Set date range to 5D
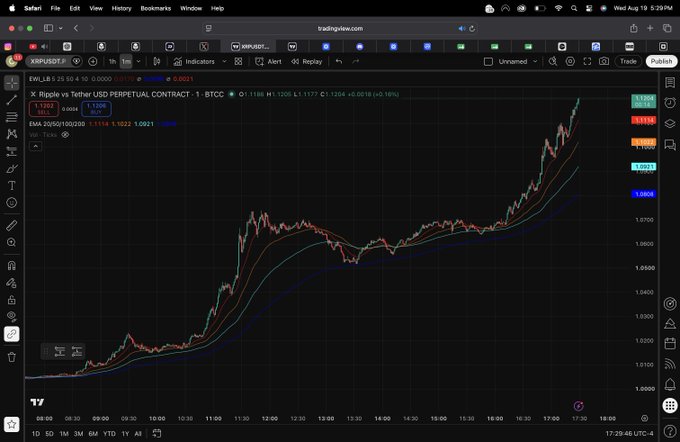This screenshot has width=680, height=442. [49, 433]
